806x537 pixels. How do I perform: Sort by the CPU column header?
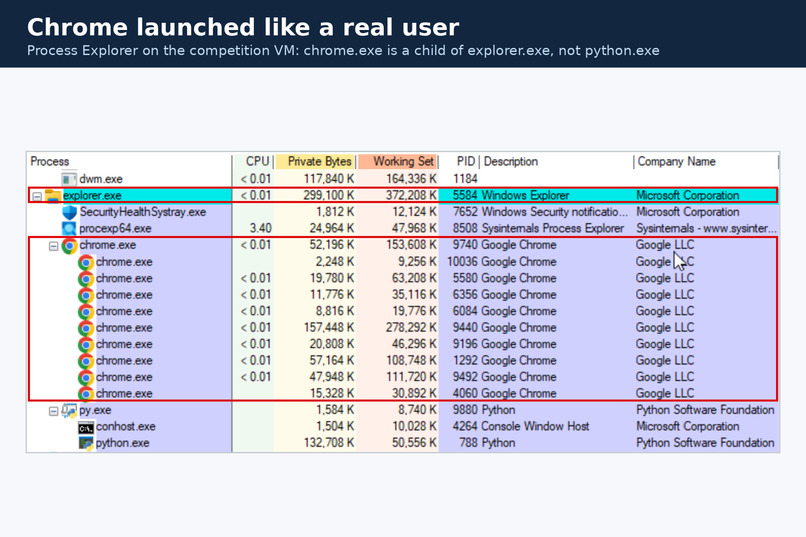point(258,161)
